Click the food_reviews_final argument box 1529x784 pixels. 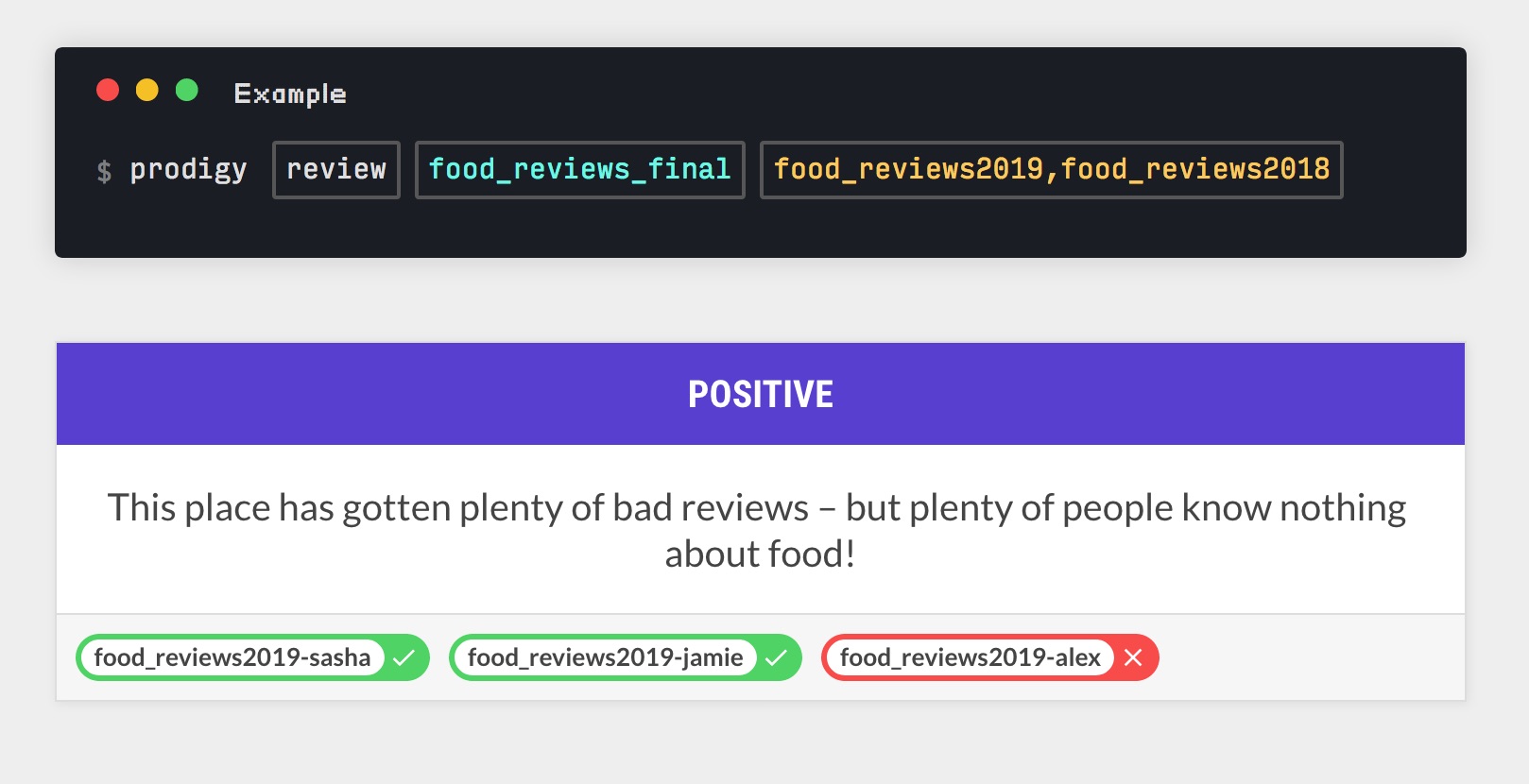[x=580, y=170]
